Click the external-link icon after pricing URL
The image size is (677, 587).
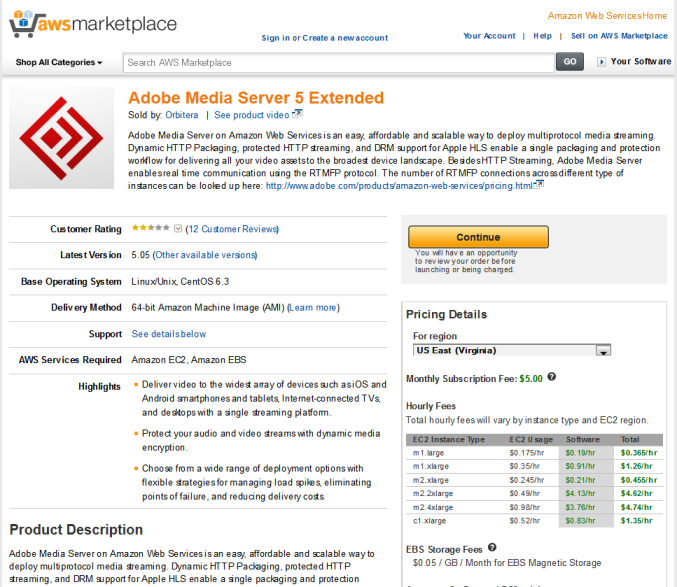pyautogui.click(x=540, y=184)
